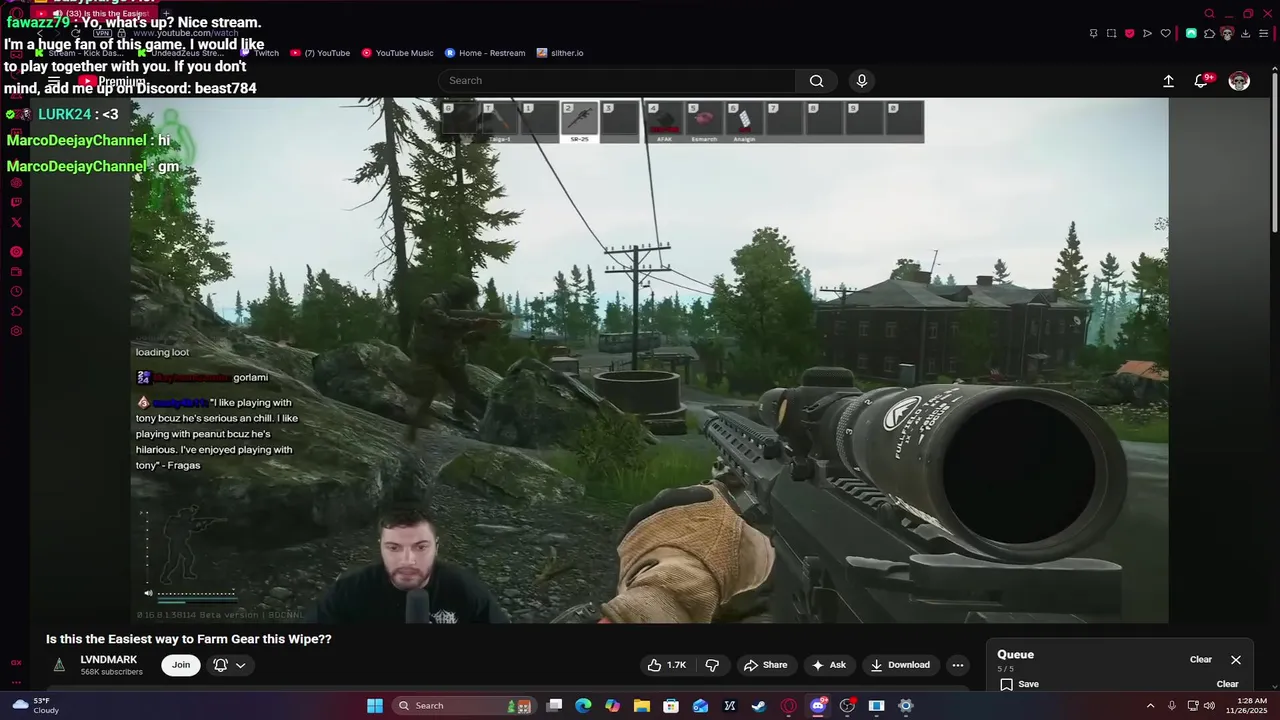Open Microsoft Store from taskbar
The height and width of the screenshot is (720, 1280).
pos(671,706)
